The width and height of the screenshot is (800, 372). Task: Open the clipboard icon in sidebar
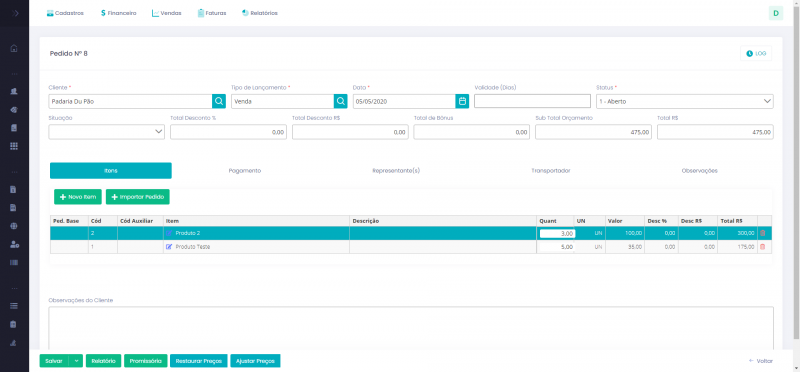[x=14, y=324]
